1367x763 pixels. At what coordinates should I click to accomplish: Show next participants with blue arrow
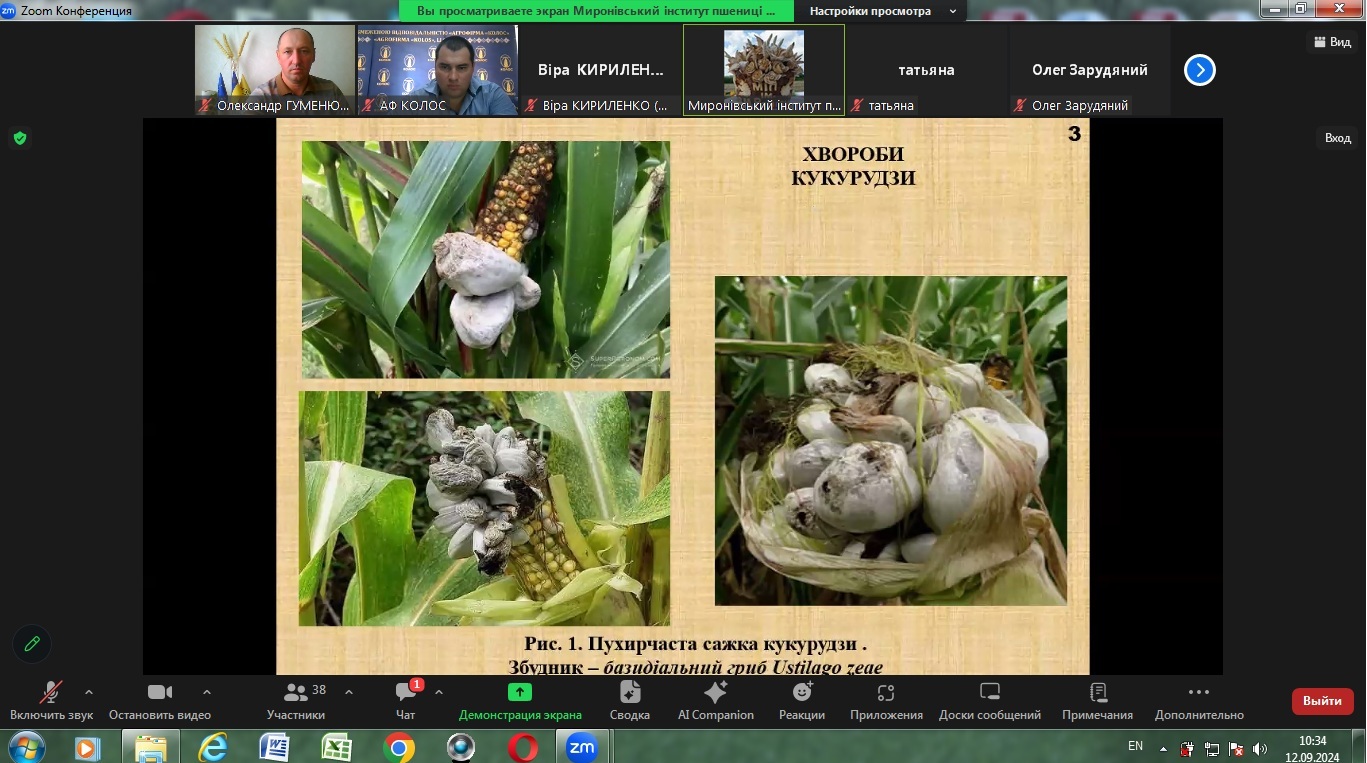pyautogui.click(x=1200, y=70)
